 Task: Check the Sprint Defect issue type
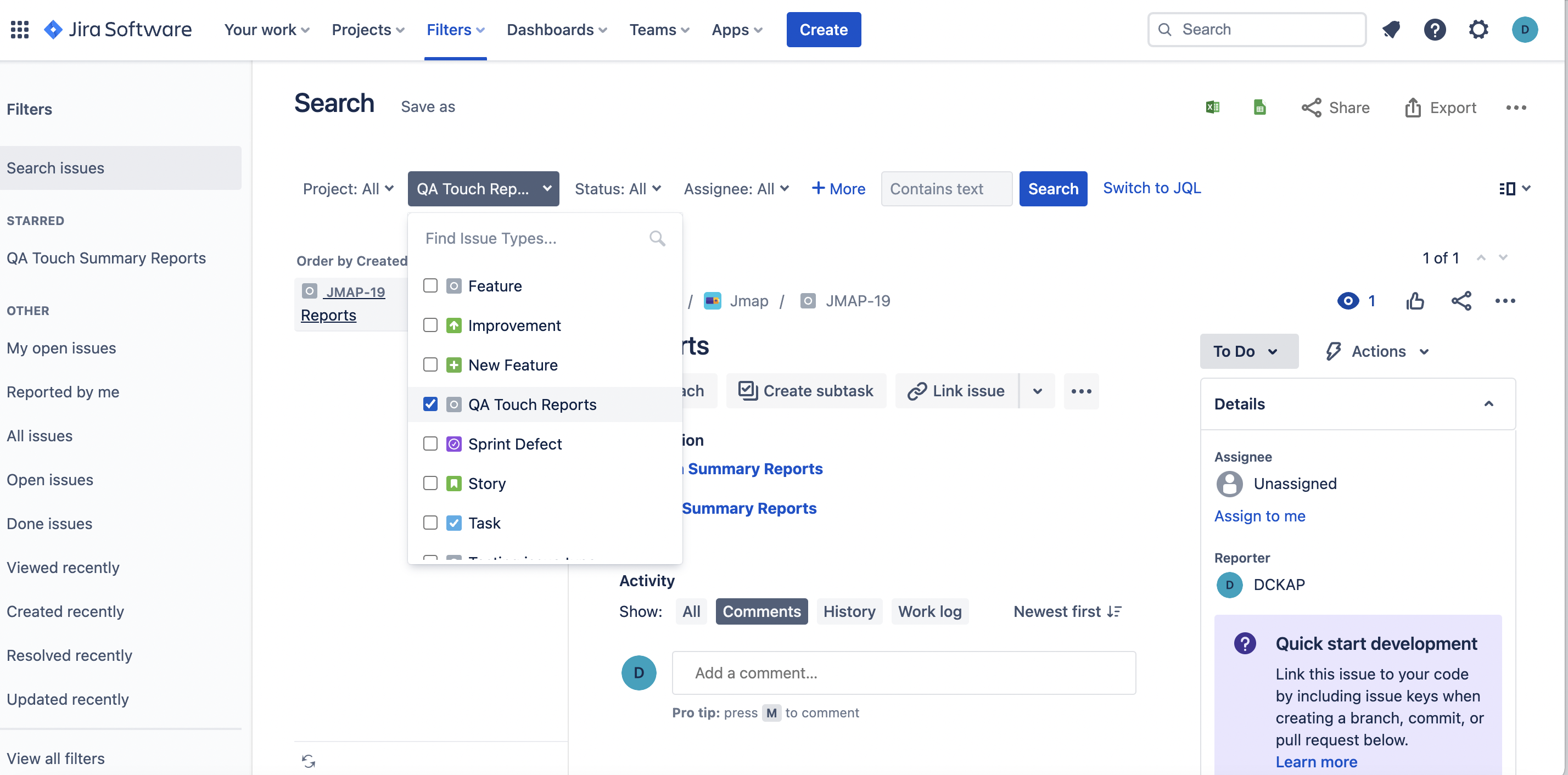[430, 443]
